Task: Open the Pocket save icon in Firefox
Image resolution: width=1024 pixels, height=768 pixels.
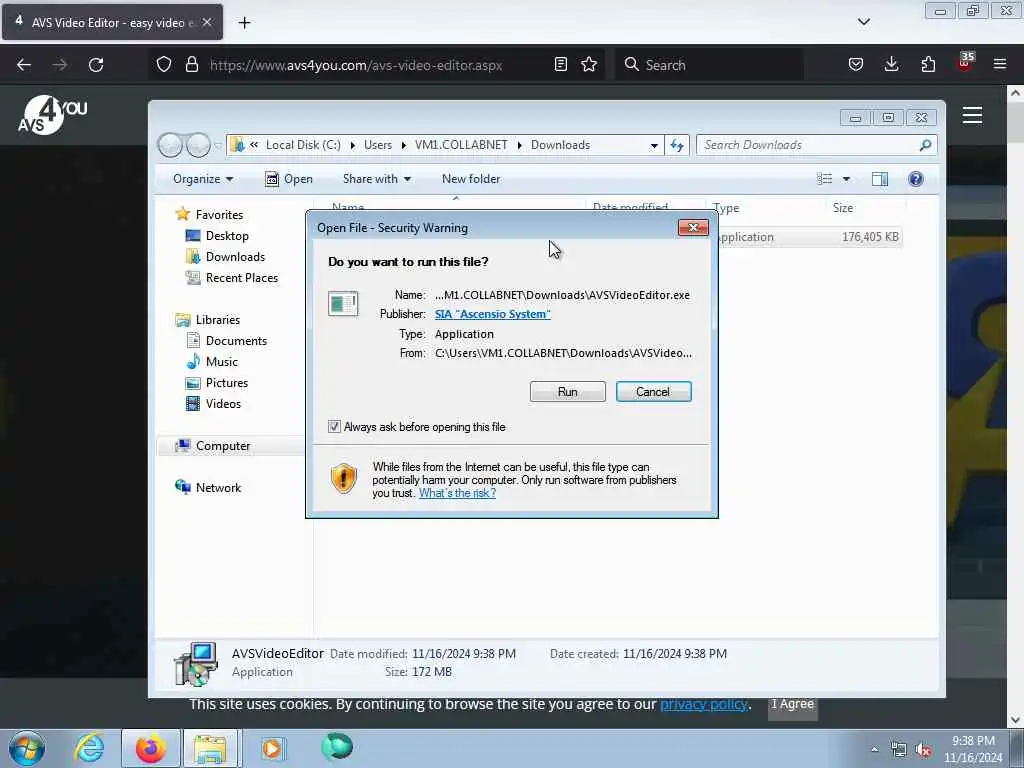Action: (856, 64)
